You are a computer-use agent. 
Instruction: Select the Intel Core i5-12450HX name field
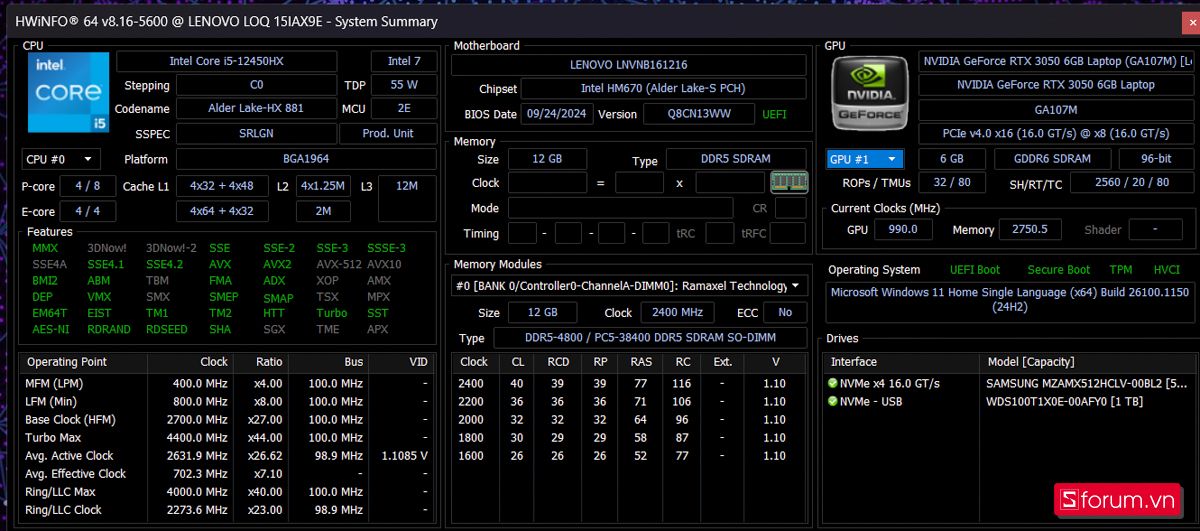point(226,61)
